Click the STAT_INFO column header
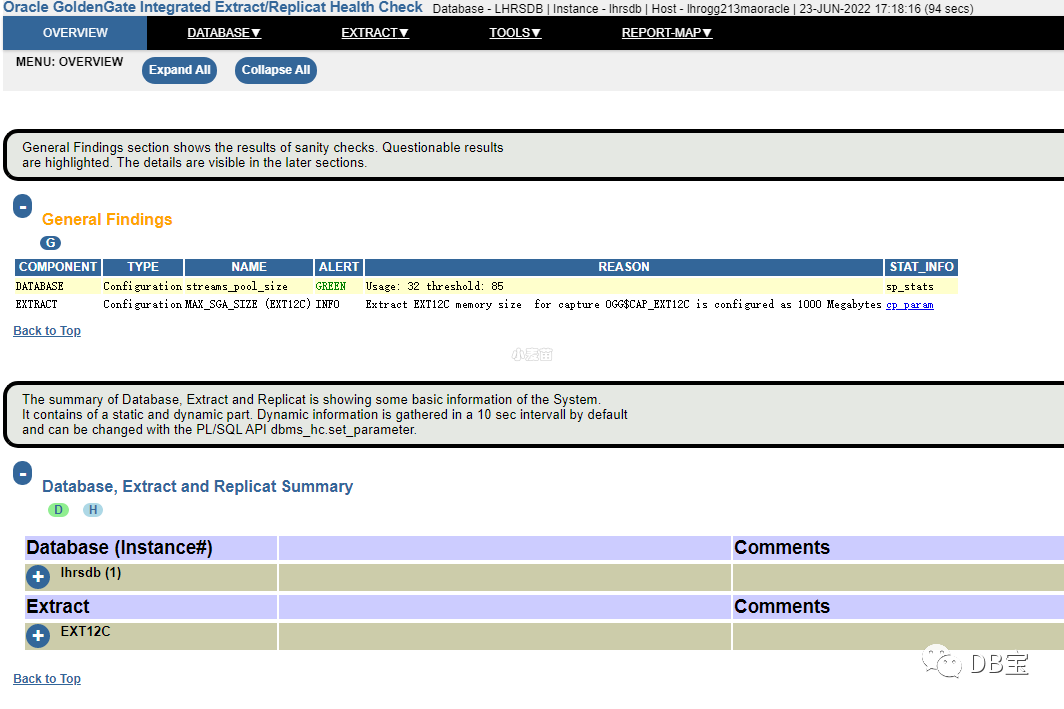 click(x=921, y=267)
